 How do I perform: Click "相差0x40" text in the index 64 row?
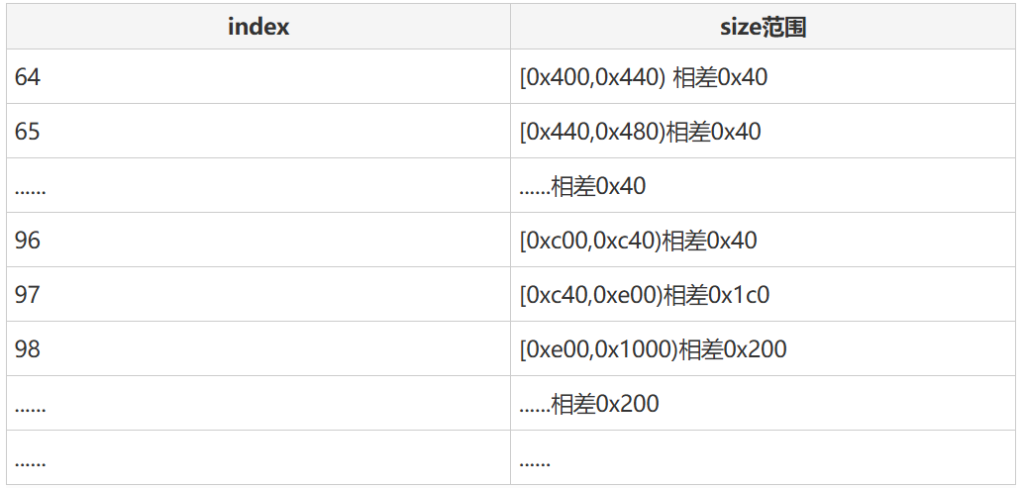(721, 77)
